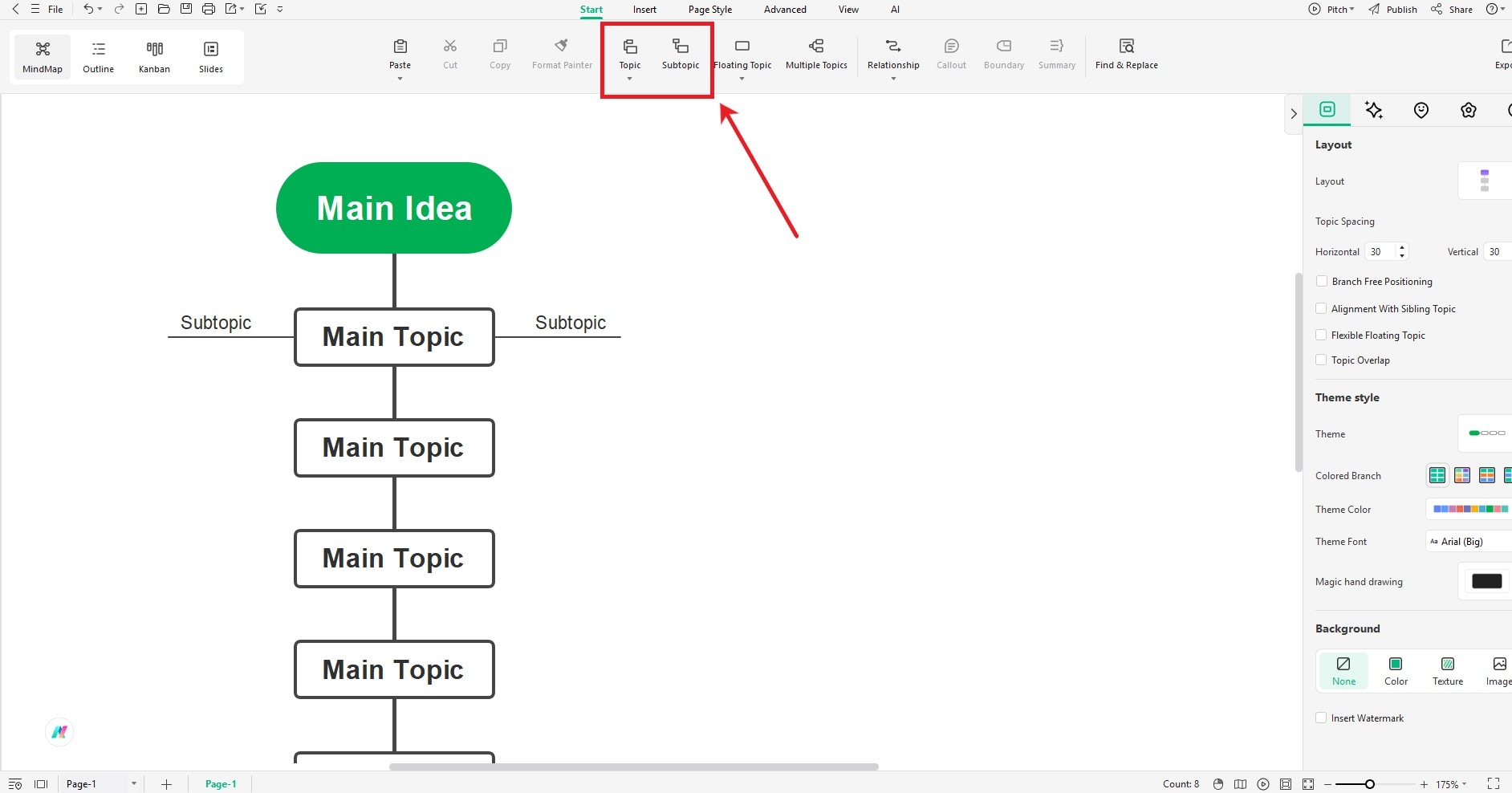Open the Insert ribbon tab
Image resolution: width=1512 pixels, height=793 pixels.
click(644, 10)
